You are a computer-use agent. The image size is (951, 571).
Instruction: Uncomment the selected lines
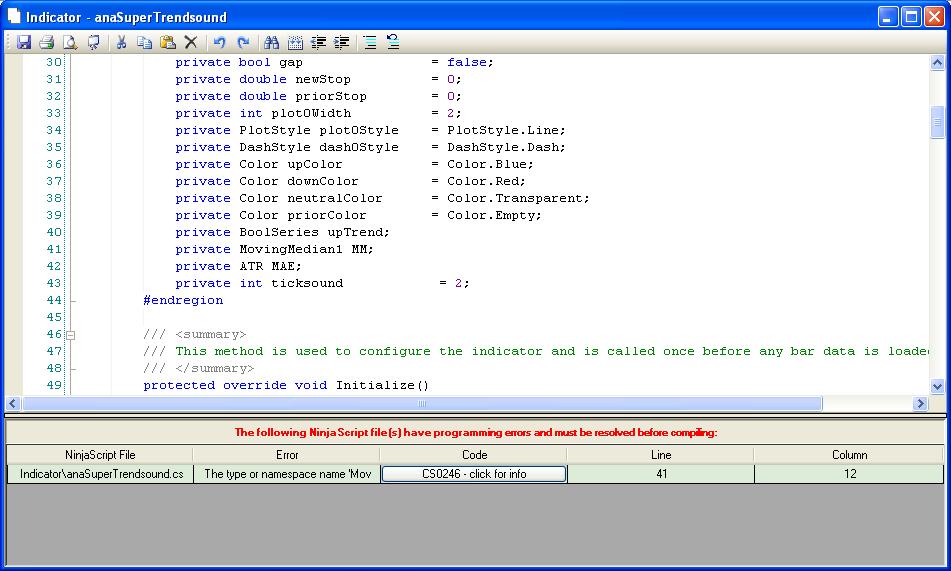point(393,42)
